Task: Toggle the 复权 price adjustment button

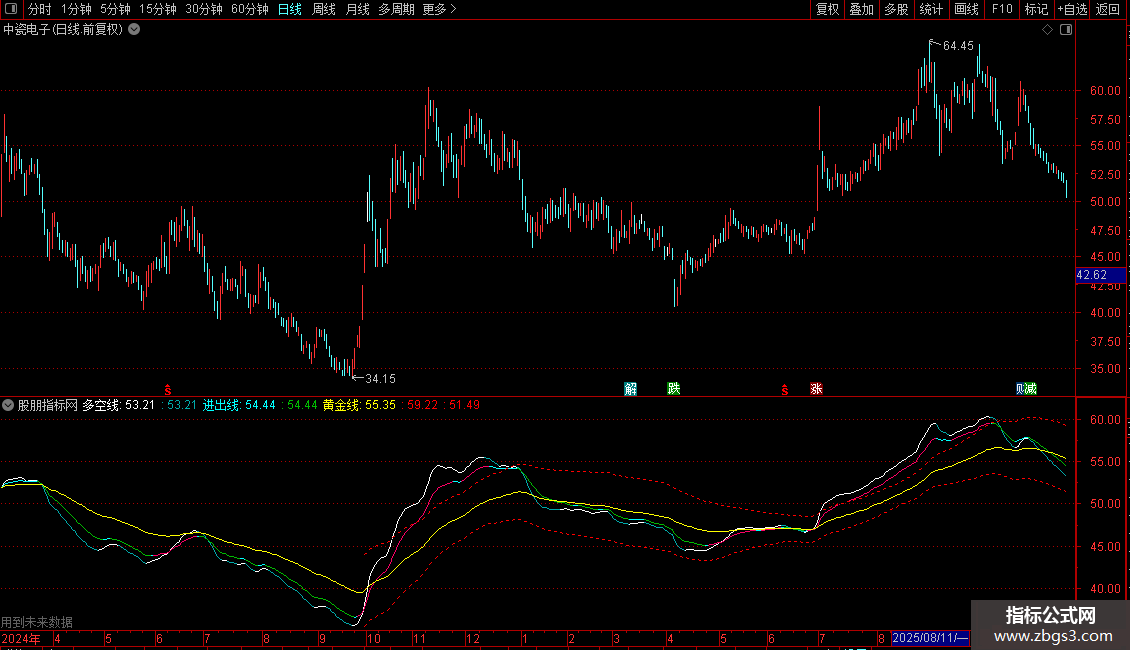Action: tap(827, 9)
